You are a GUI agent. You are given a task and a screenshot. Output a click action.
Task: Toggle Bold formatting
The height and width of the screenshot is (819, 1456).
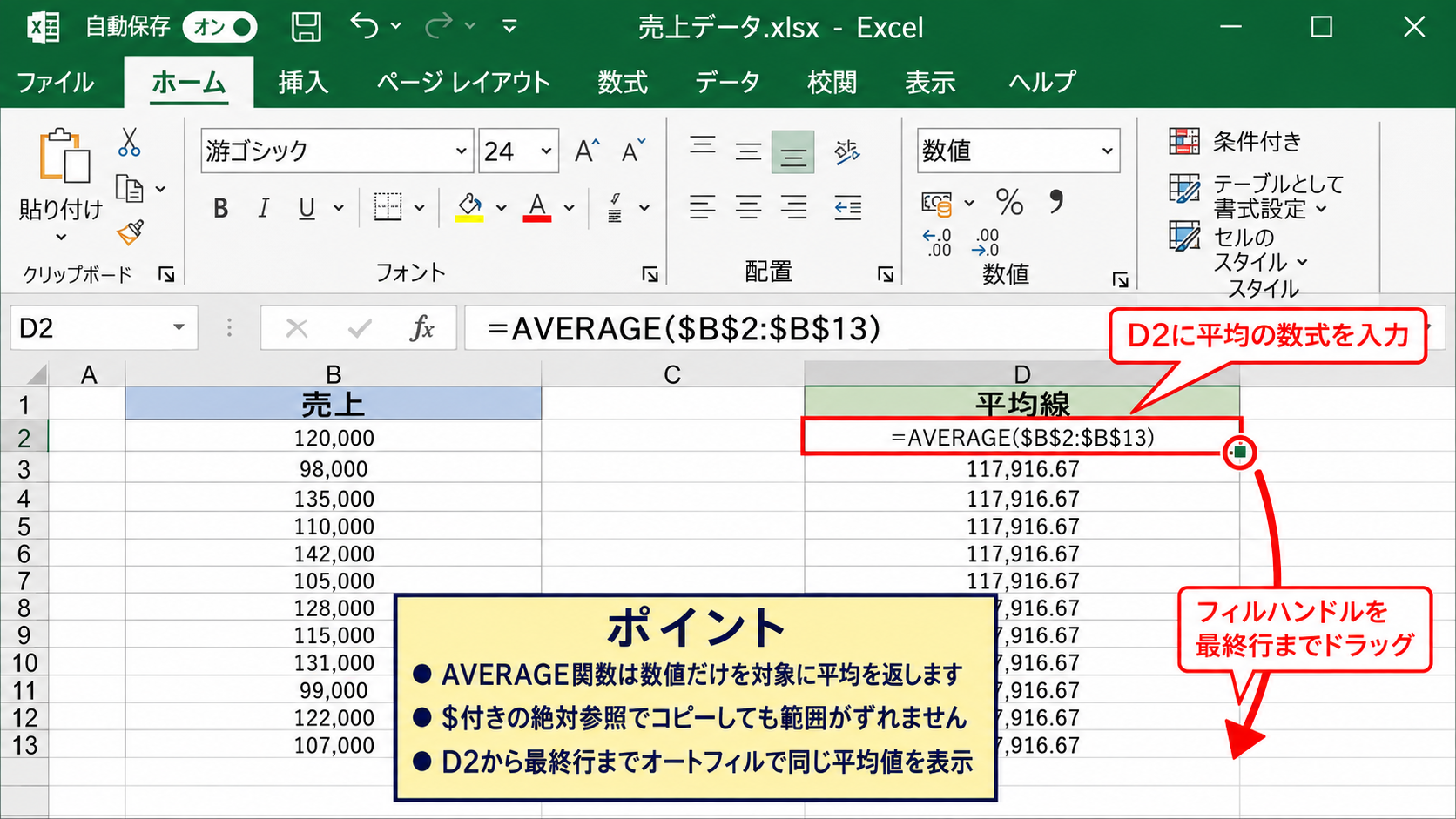tap(220, 208)
